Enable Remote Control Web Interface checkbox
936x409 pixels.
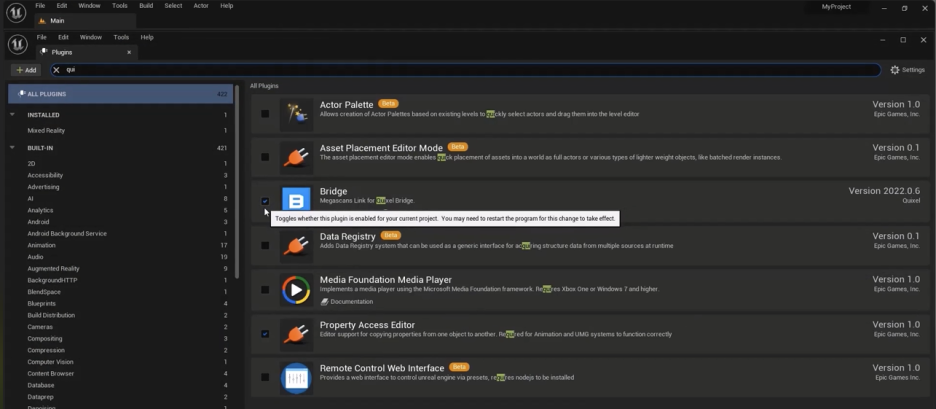tap(265, 377)
